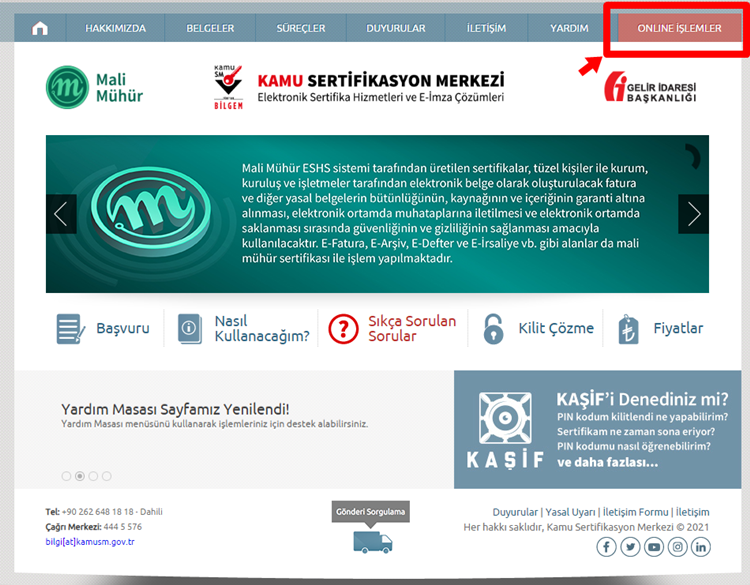The height and width of the screenshot is (585, 750).
Task: Select the second announcement slider dot
Action: 80,476
